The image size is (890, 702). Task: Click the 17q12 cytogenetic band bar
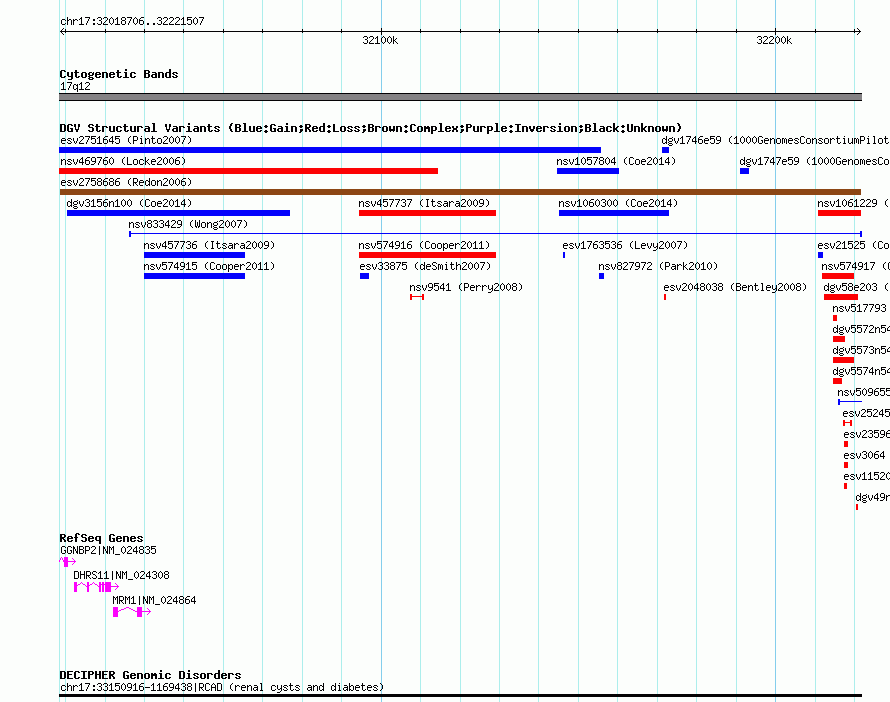(x=460, y=97)
